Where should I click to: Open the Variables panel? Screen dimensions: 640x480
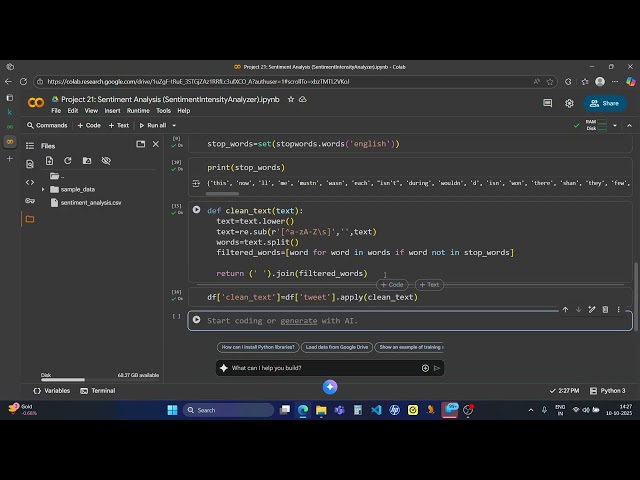pos(51,391)
